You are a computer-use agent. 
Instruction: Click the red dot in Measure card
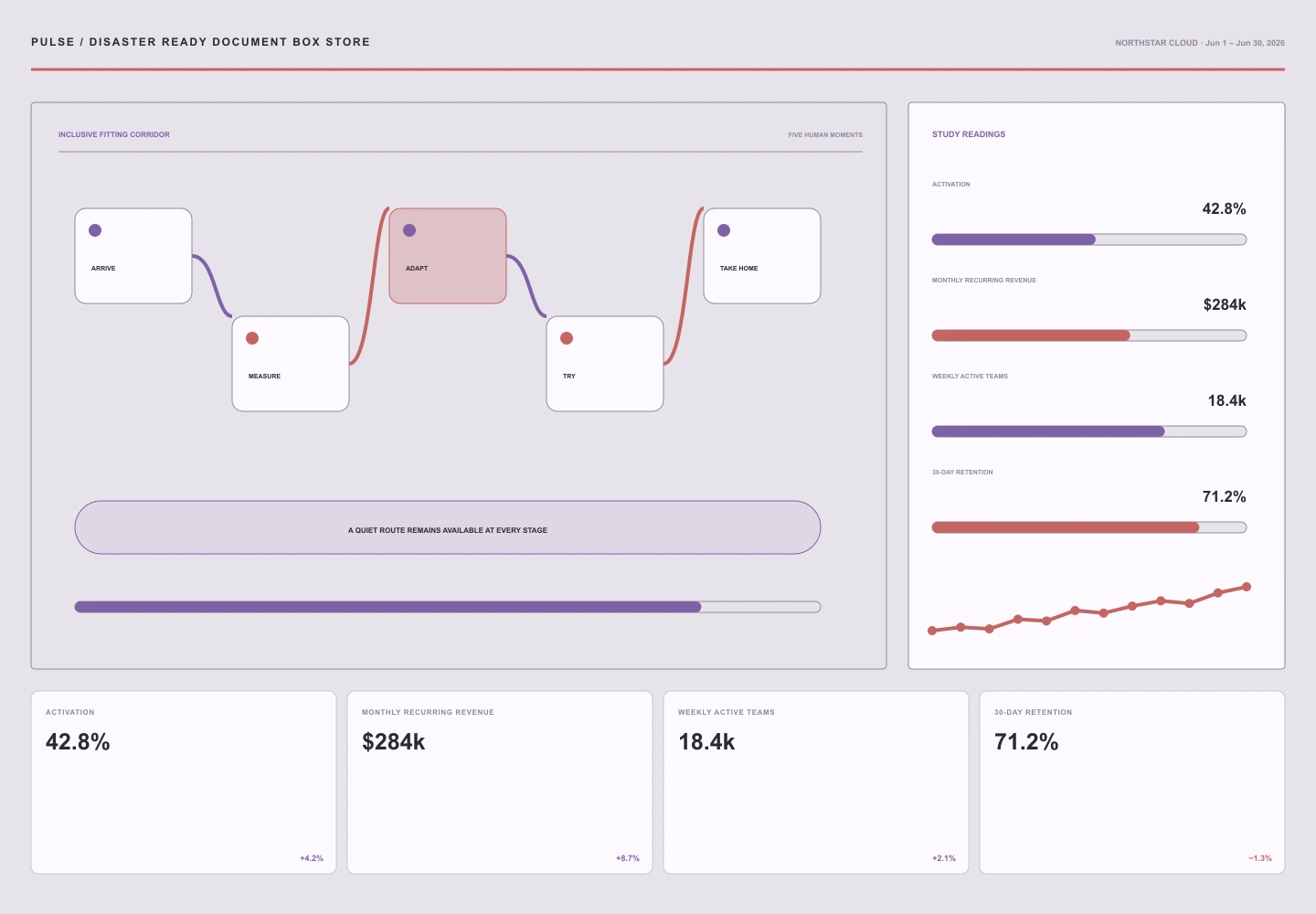tap(252, 338)
